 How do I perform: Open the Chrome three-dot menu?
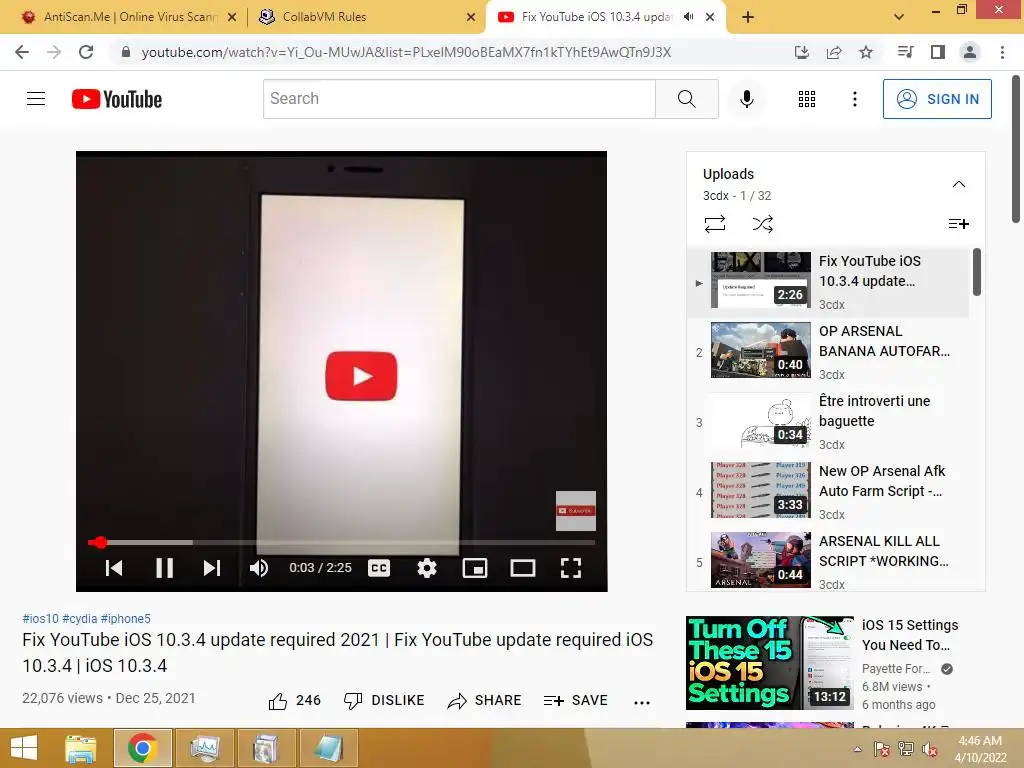point(1002,52)
